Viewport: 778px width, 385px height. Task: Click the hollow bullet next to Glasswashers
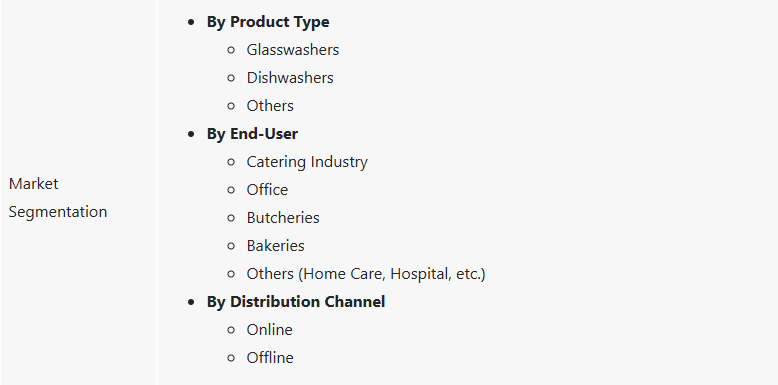click(x=231, y=50)
